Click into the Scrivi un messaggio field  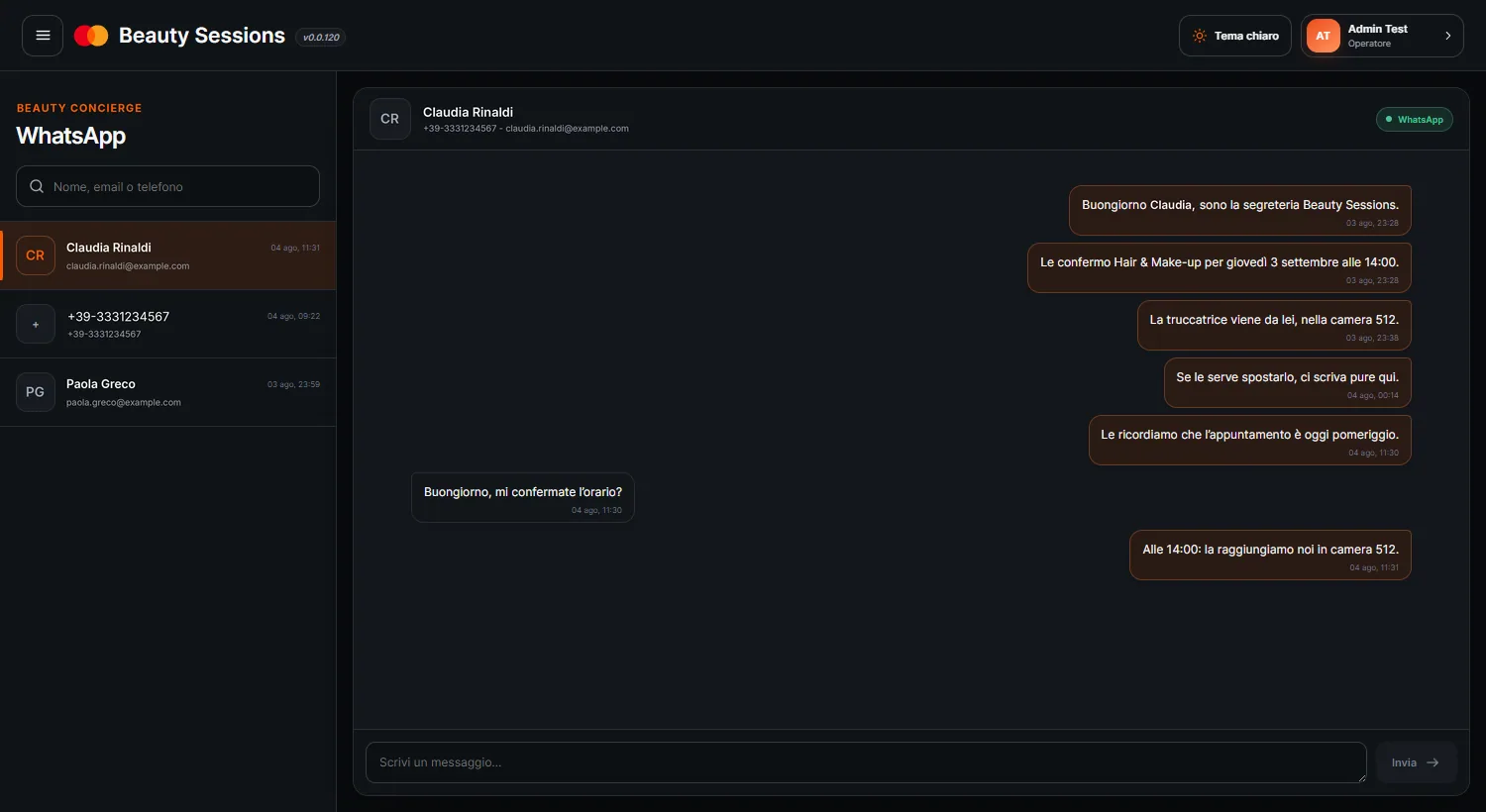click(866, 762)
